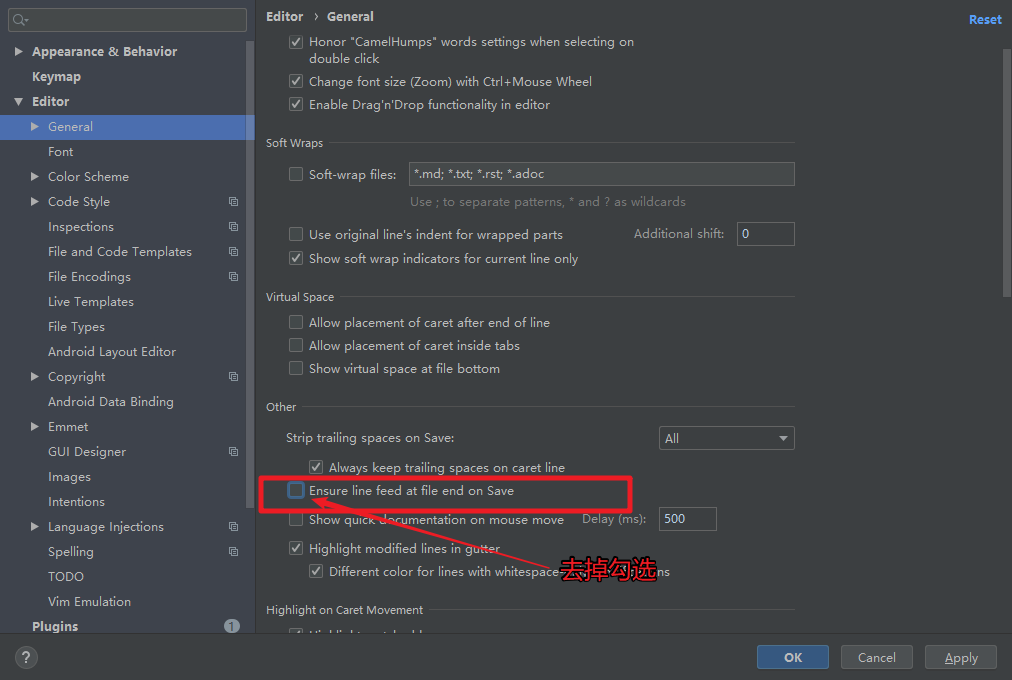Open Strip trailing spaces on Save dropdown
The width and height of the screenshot is (1012, 680).
pos(726,438)
